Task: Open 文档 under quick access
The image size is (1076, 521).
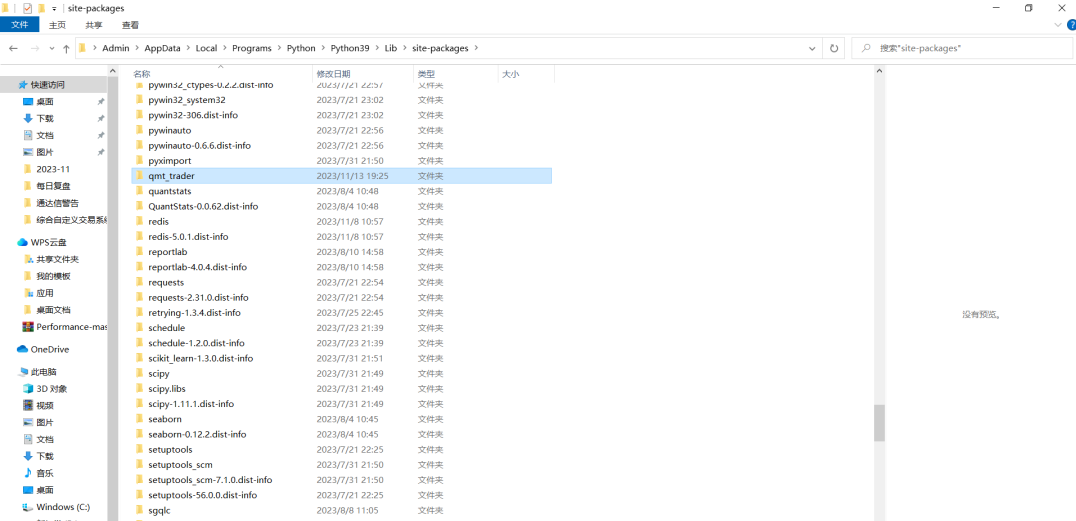Action: (45, 135)
